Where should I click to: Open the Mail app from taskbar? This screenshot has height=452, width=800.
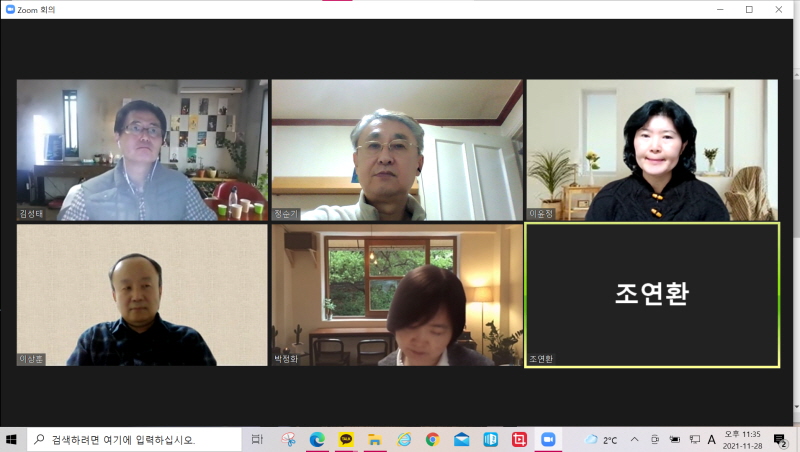point(461,439)
